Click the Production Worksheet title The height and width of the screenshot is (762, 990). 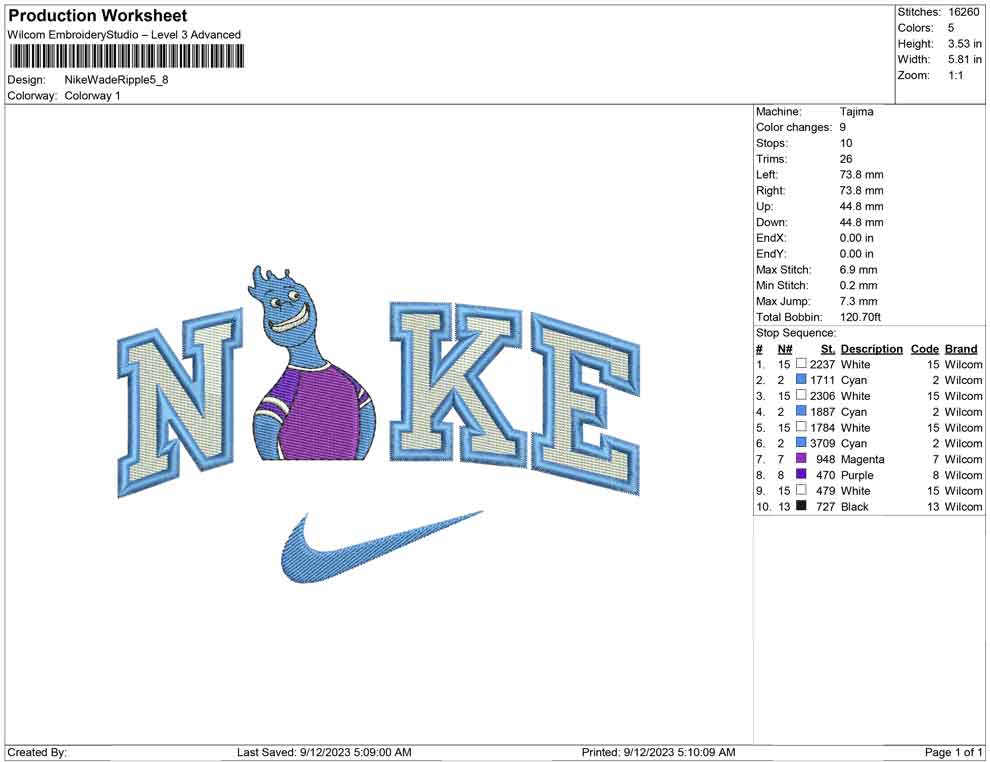pyautogui.click(x=98, y=16)
